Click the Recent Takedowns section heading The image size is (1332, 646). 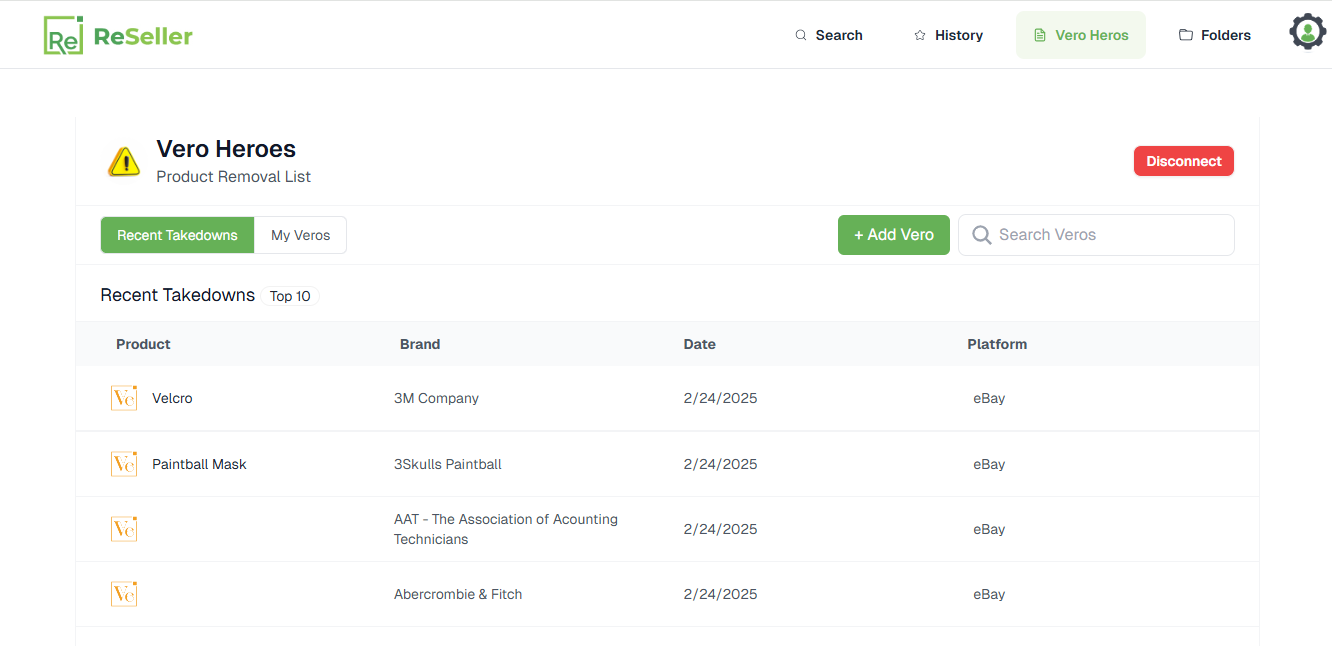click(177, 295)
